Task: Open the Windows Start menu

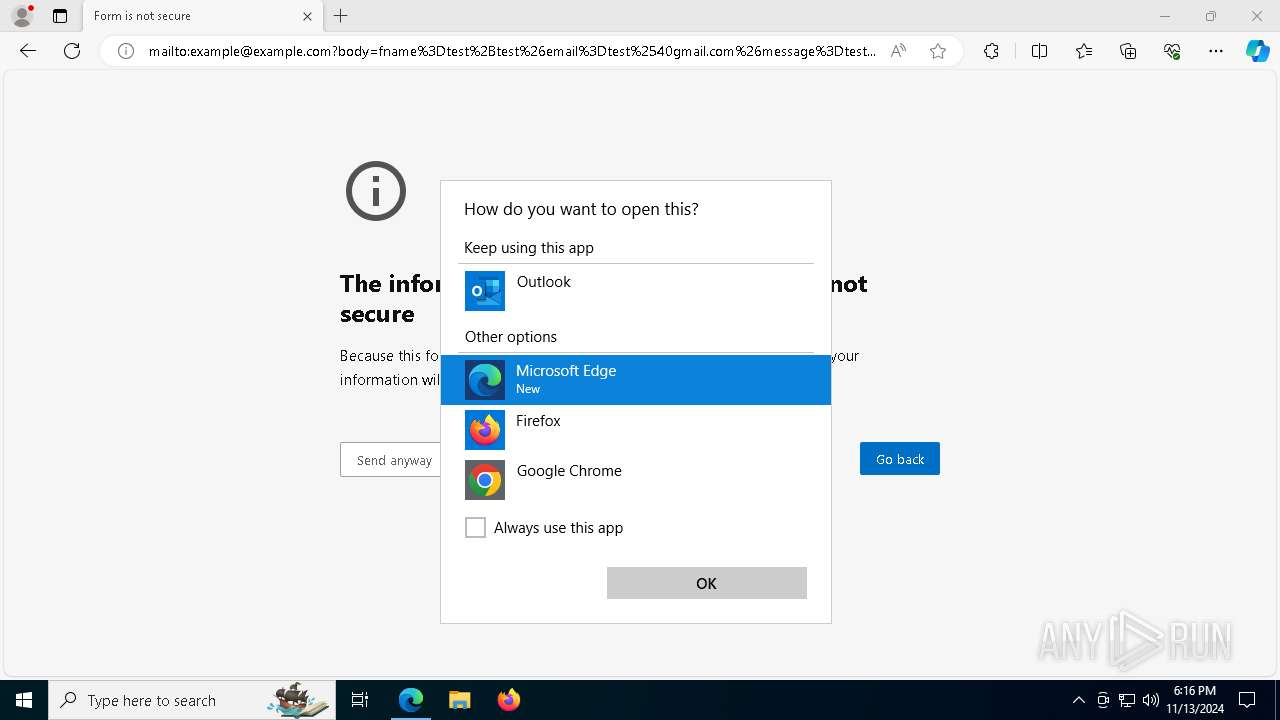Action: [24, 700]
